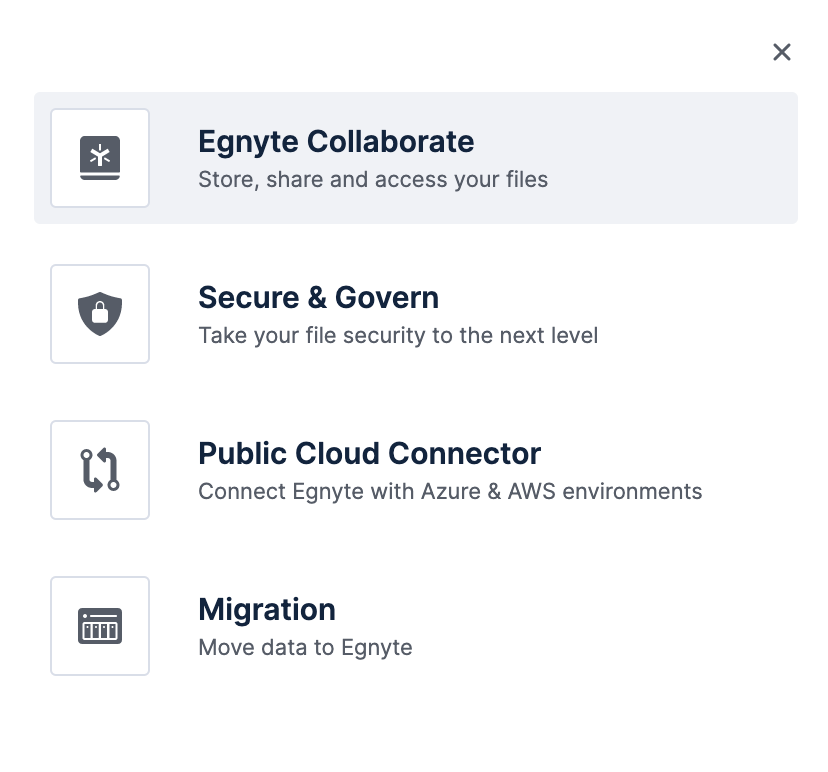Select Secure & Govern title

(318, 297)
